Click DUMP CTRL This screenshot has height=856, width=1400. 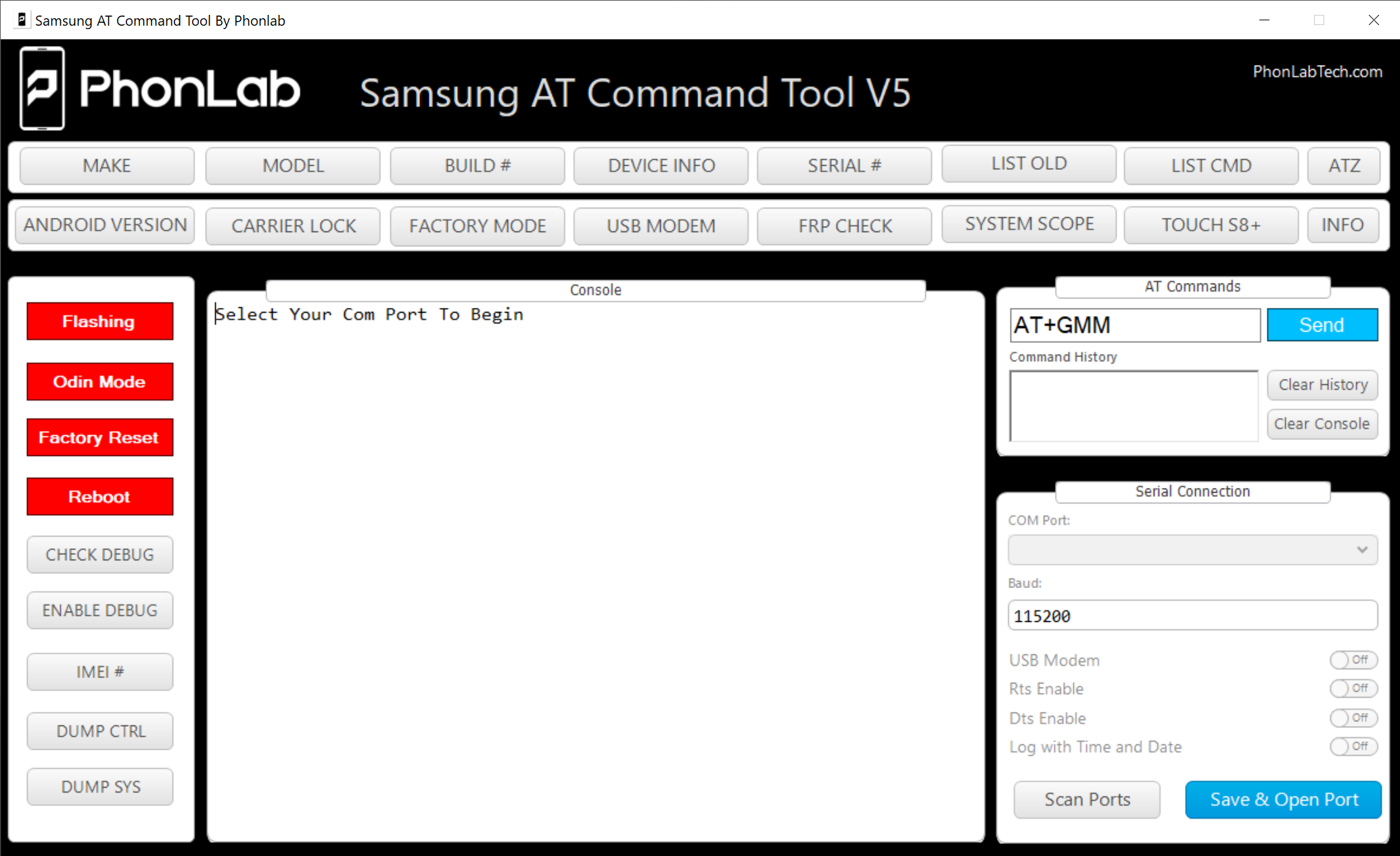coord(99,731)
